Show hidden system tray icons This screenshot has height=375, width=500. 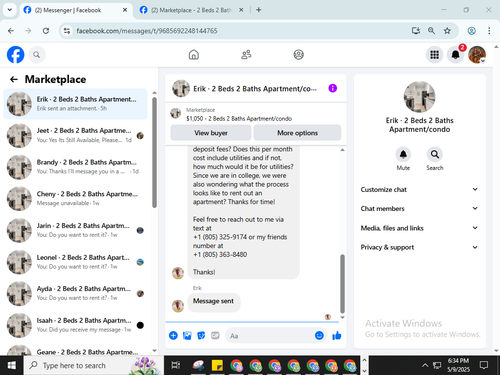[x=425, y=365]
